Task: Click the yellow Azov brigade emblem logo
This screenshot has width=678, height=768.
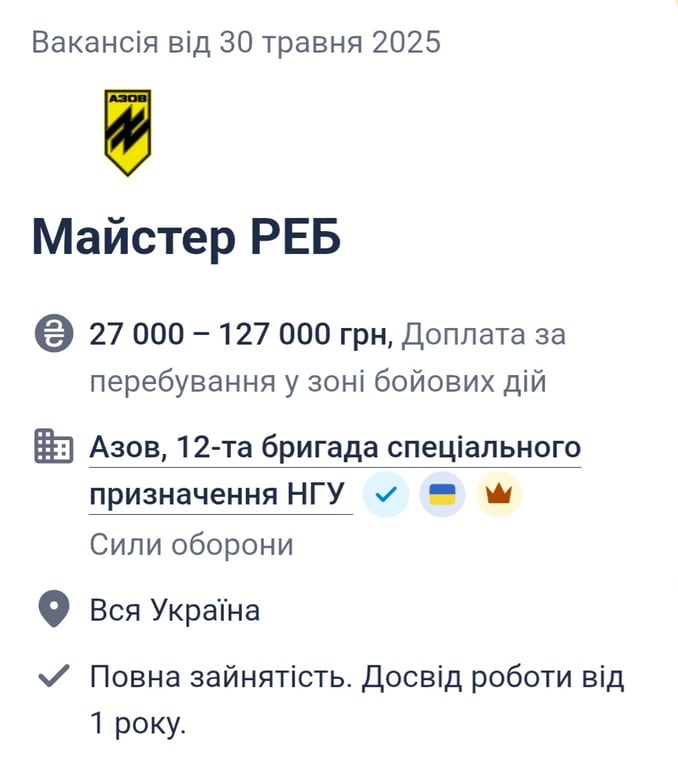Action: point(127,132)
